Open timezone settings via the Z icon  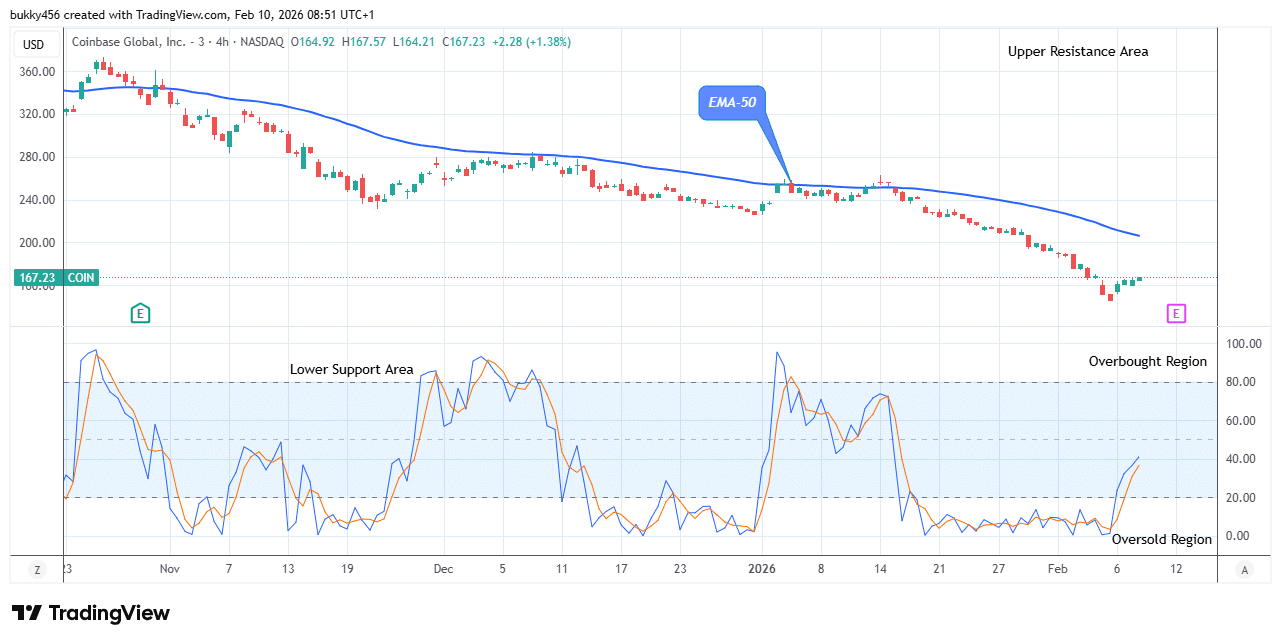[x=36, y=569]
